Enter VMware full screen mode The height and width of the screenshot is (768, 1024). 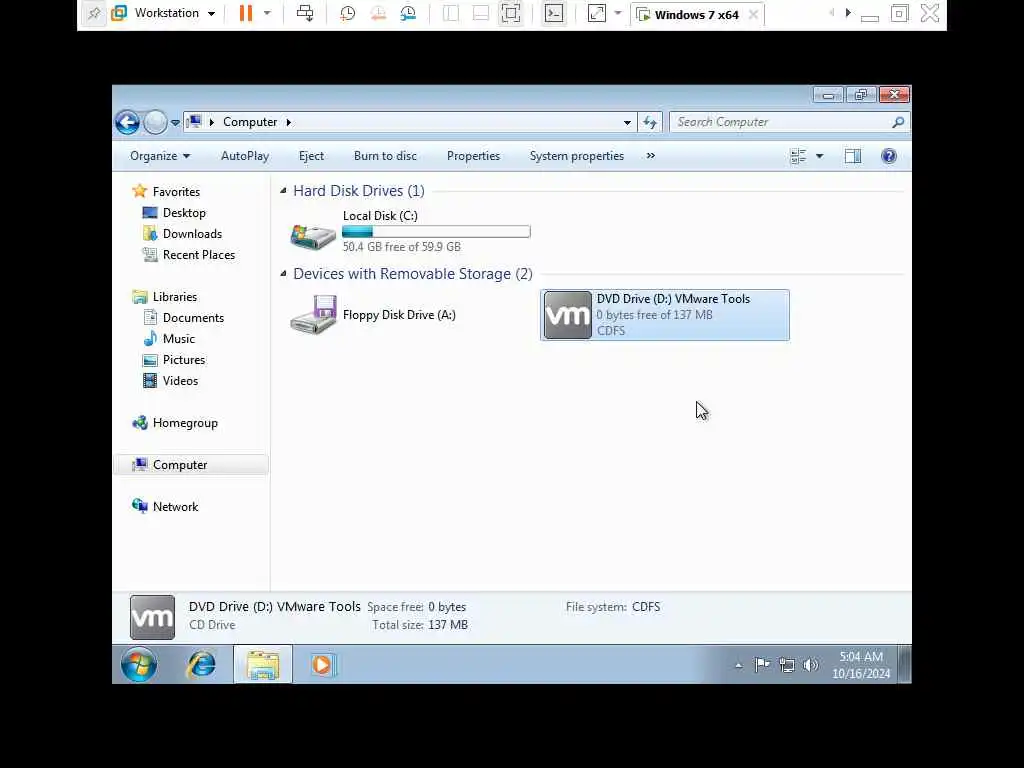[x=511, y=14]
